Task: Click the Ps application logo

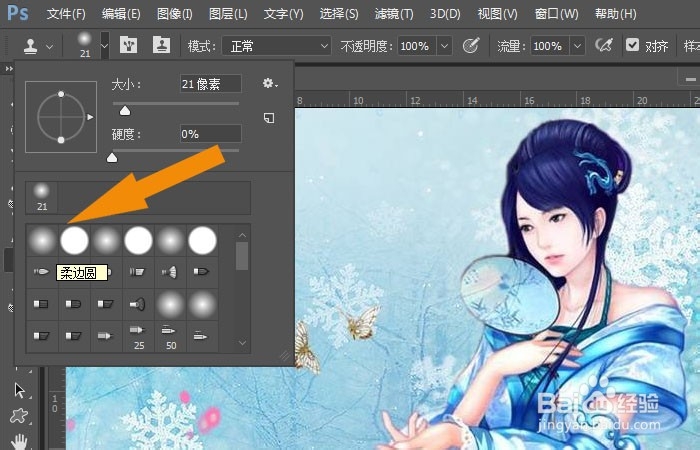Action: tap(18, 13)
